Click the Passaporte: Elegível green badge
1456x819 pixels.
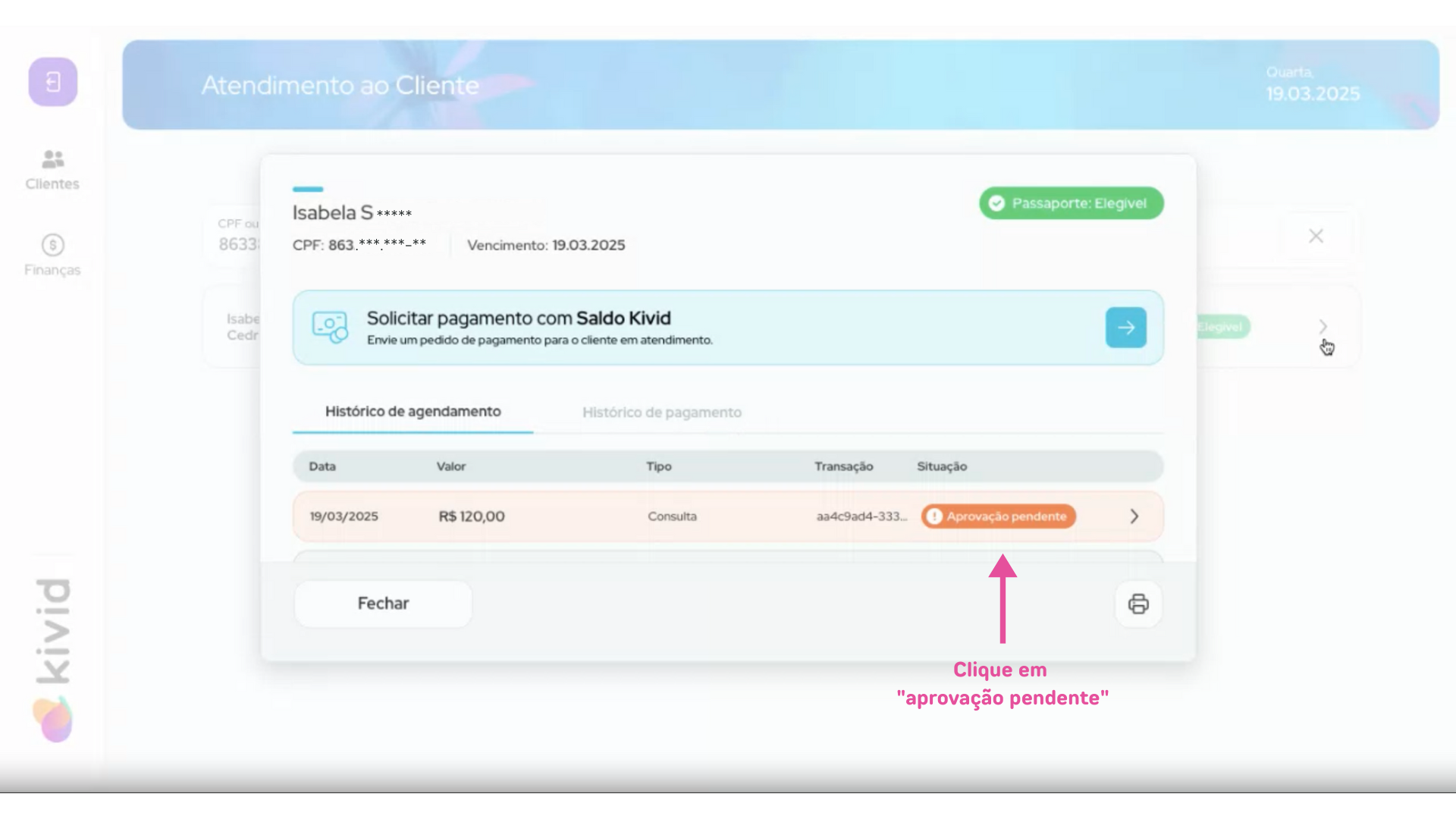pos(1071,203)
